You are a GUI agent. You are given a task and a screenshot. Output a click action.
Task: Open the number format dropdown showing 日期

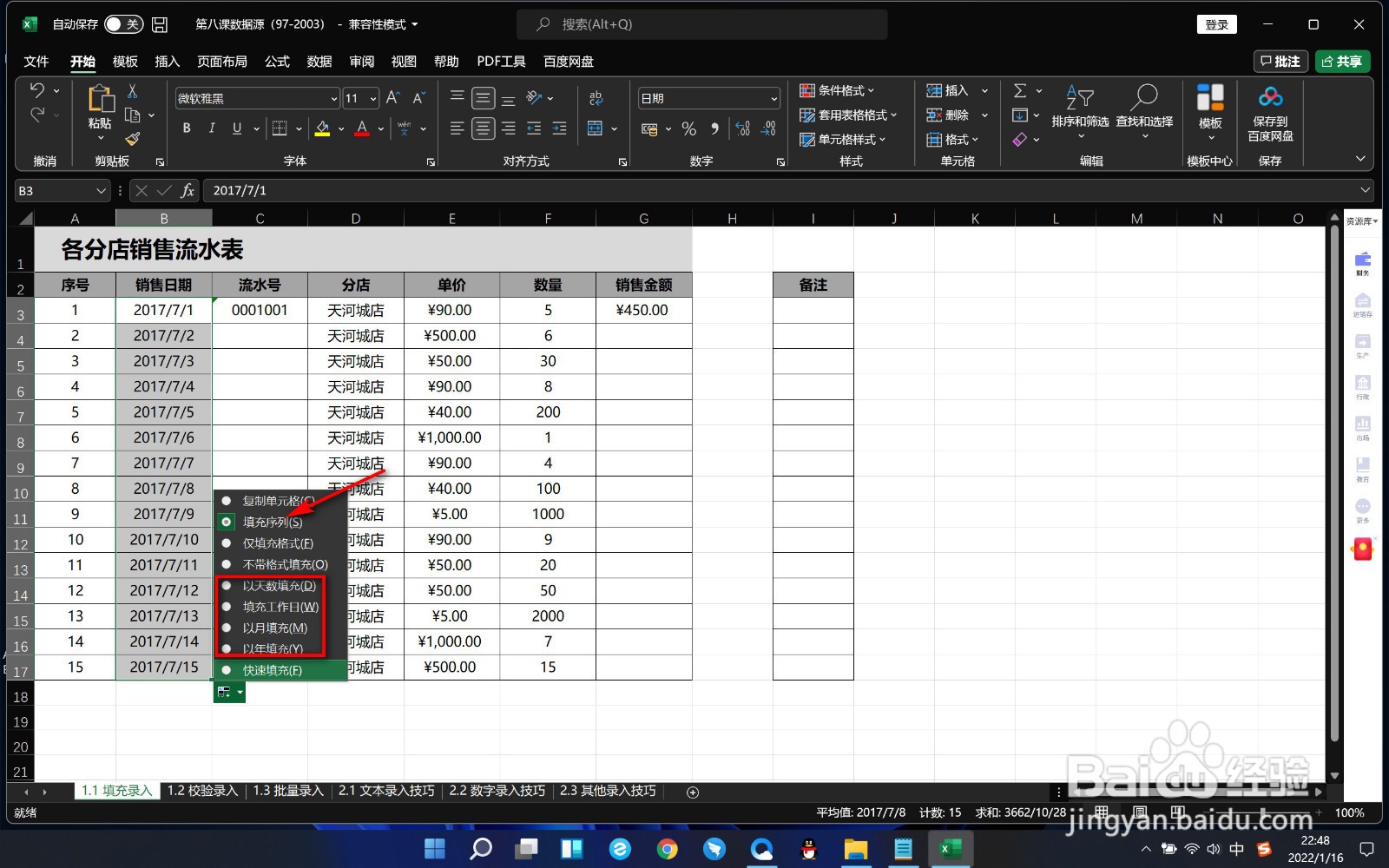(773, 99)
